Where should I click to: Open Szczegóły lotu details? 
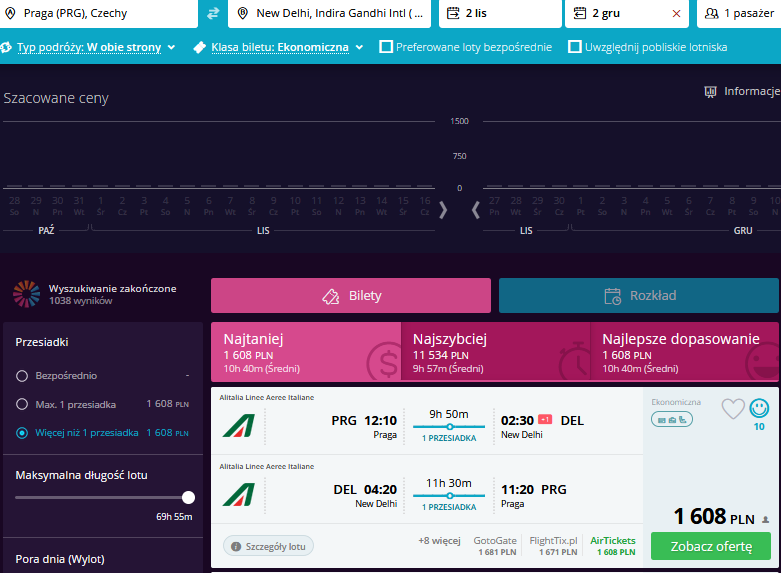[x=268, y=546]
